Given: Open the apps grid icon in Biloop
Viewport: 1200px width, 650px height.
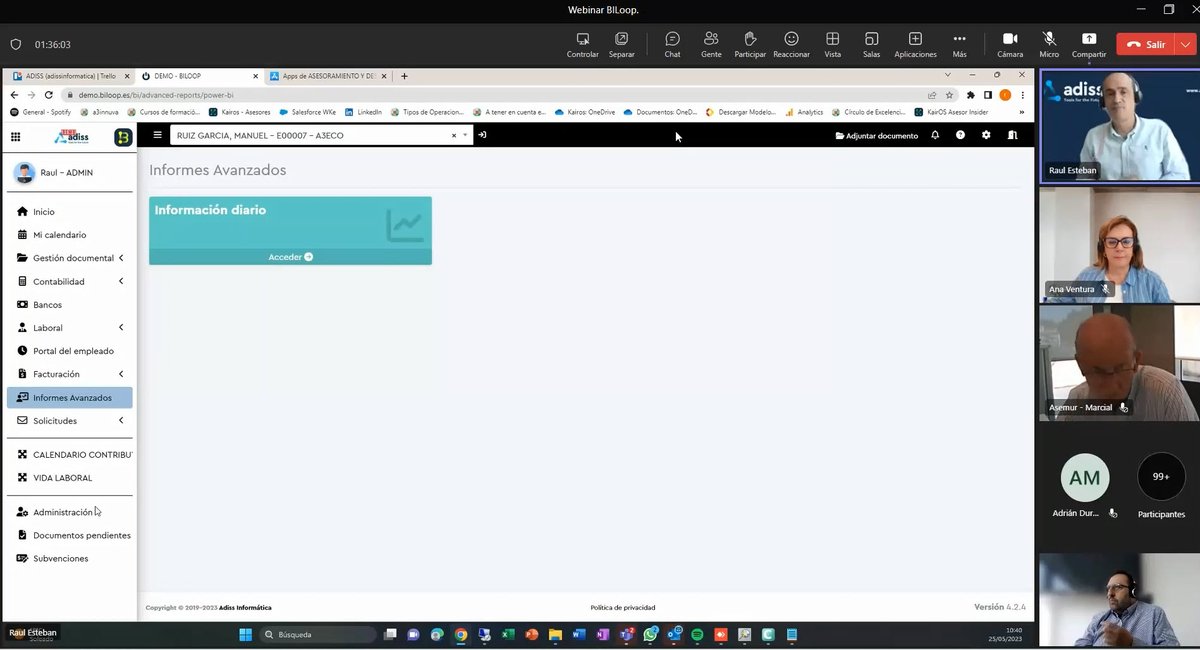Looking at the screenshot, I should [15, 136].
